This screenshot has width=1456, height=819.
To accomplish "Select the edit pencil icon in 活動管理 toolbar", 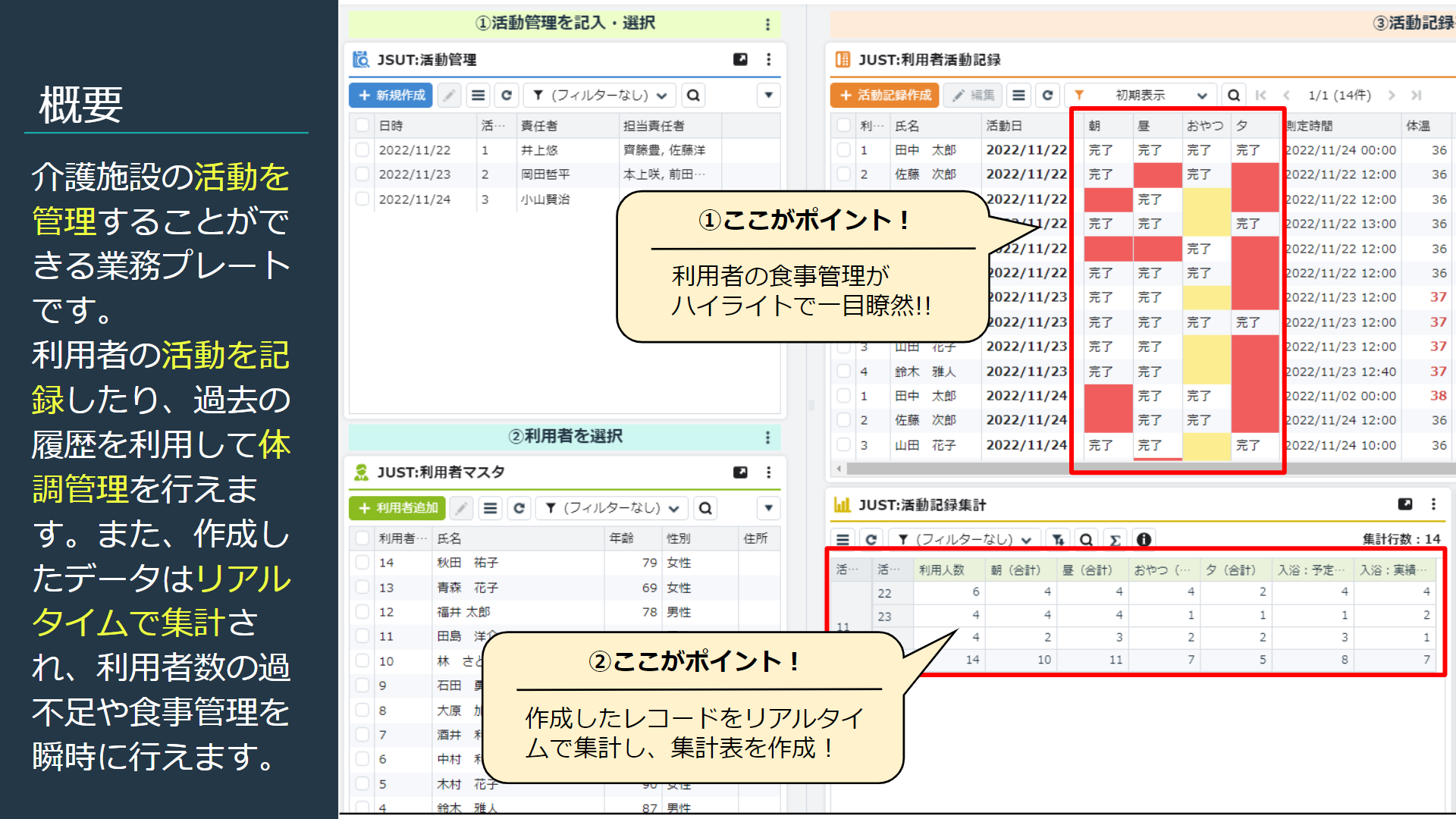I will tap(449, 95).
